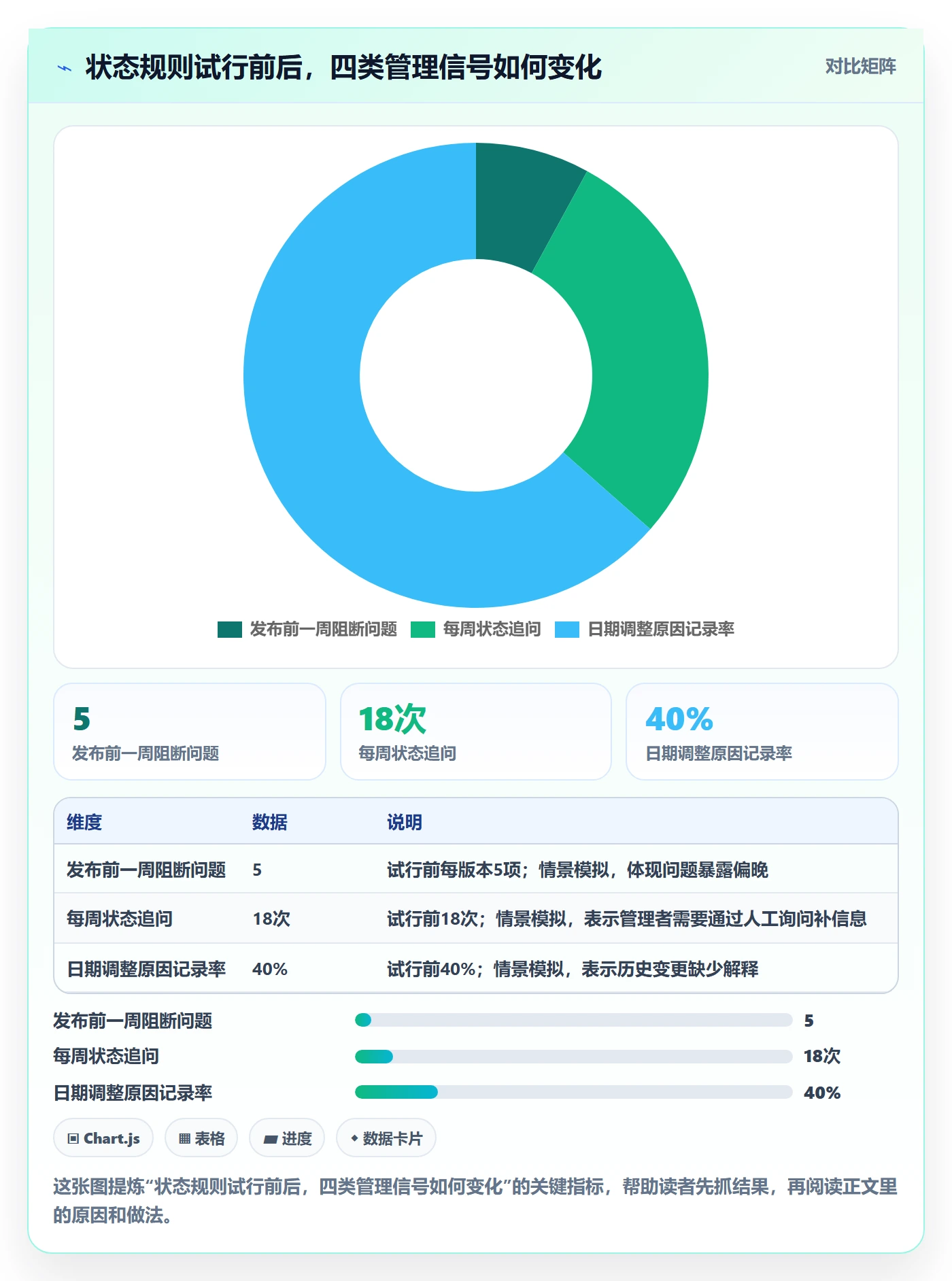Viewport: 952px width, 1281px height.
Task: Open the 18次 每周状态追问 card
Action: click(x=476, y=732)
